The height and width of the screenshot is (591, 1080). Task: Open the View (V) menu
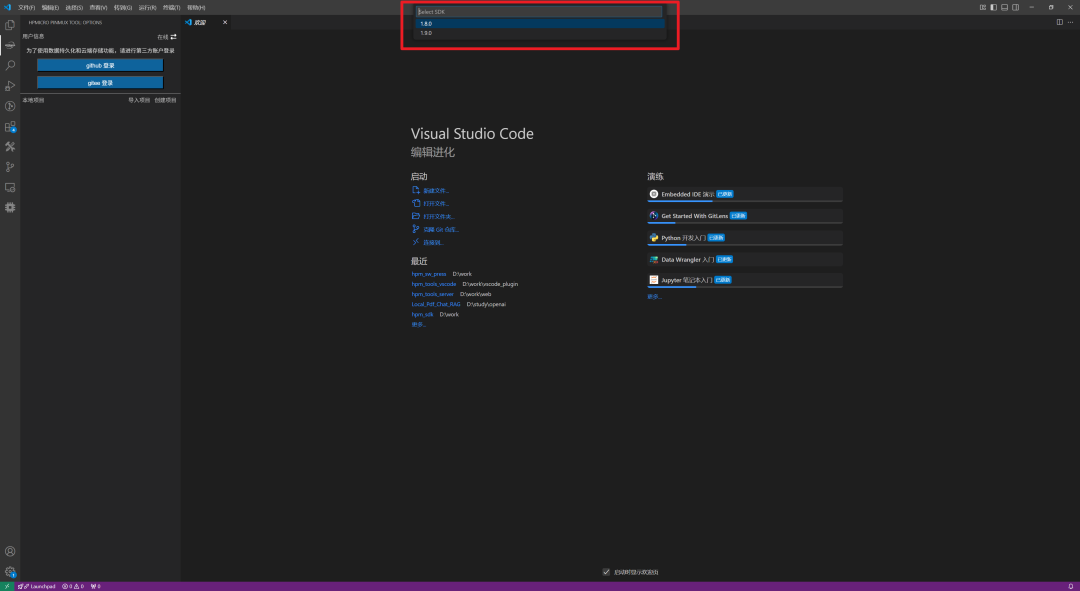click(x=98, y=8)
